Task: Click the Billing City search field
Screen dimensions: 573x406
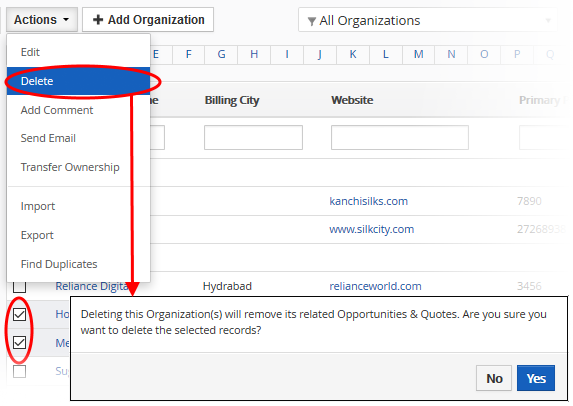Action: pos(253,137)
